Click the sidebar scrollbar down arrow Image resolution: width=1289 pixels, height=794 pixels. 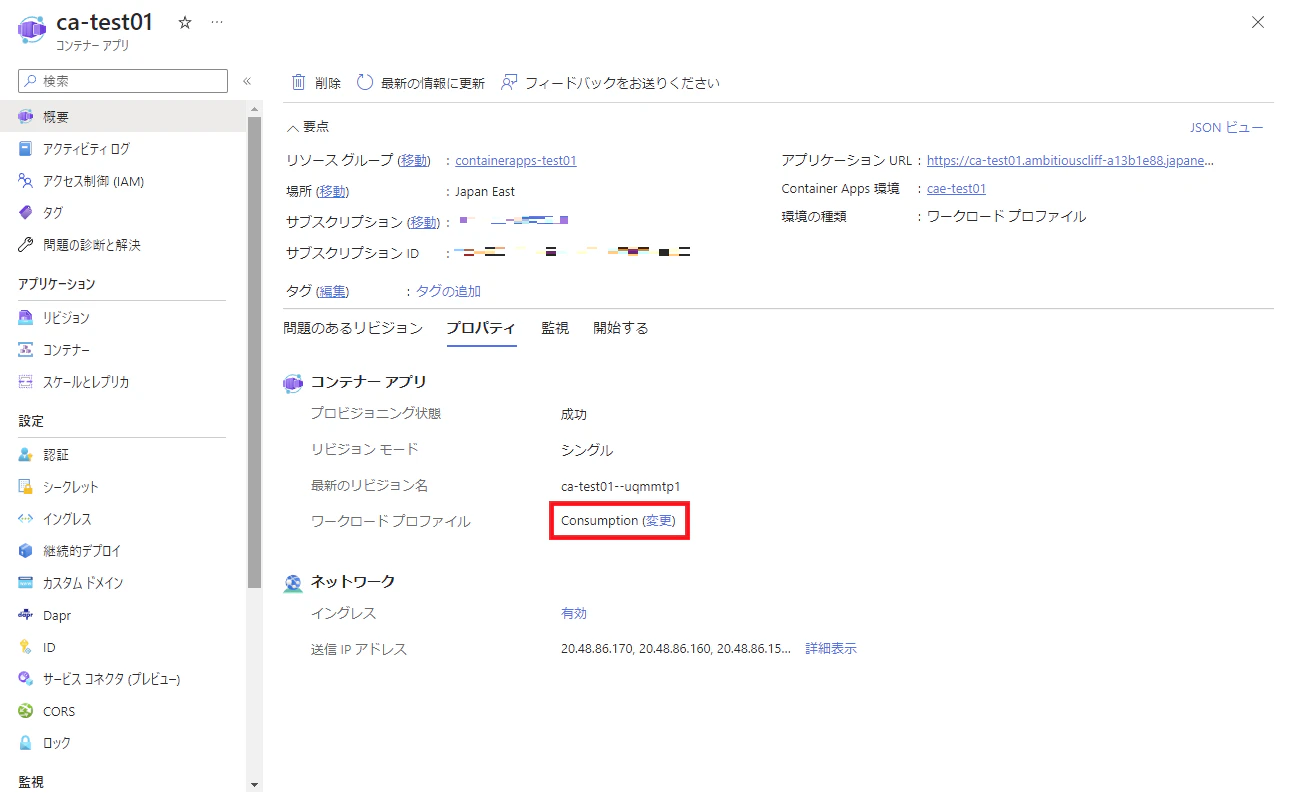tap(254, 785)
